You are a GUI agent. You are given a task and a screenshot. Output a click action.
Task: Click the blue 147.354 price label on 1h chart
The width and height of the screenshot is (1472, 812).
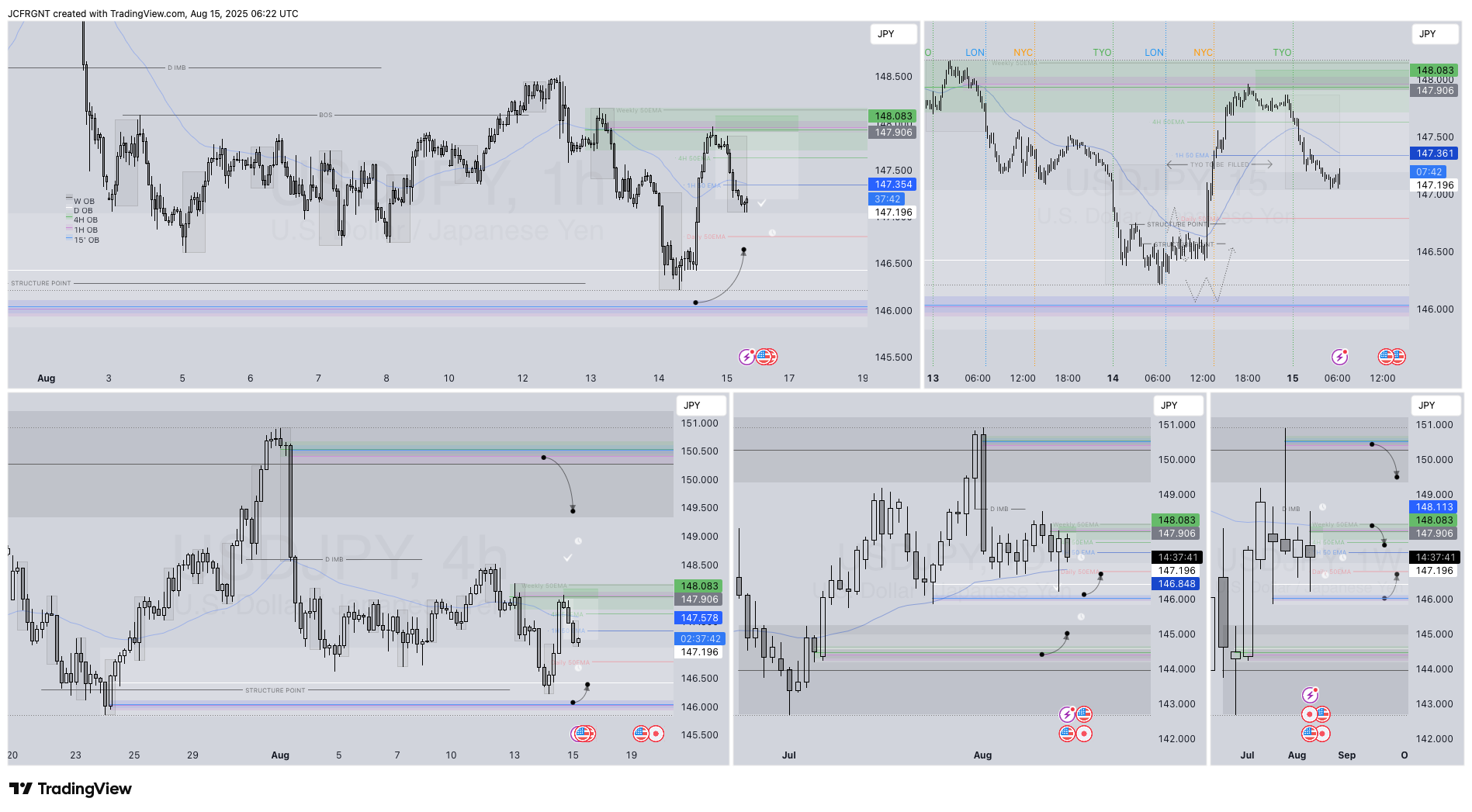point(893,185)
